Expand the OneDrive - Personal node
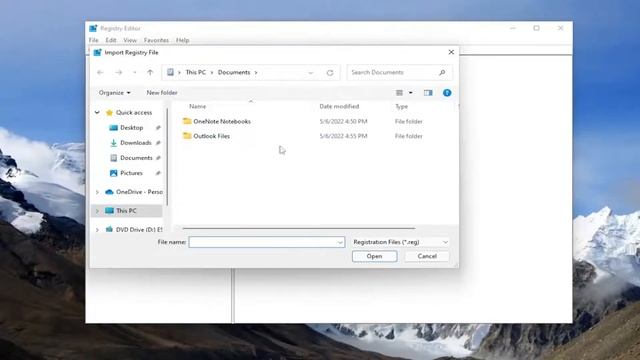This screenshot has height=360, width=640. click(x=97, y=192)
